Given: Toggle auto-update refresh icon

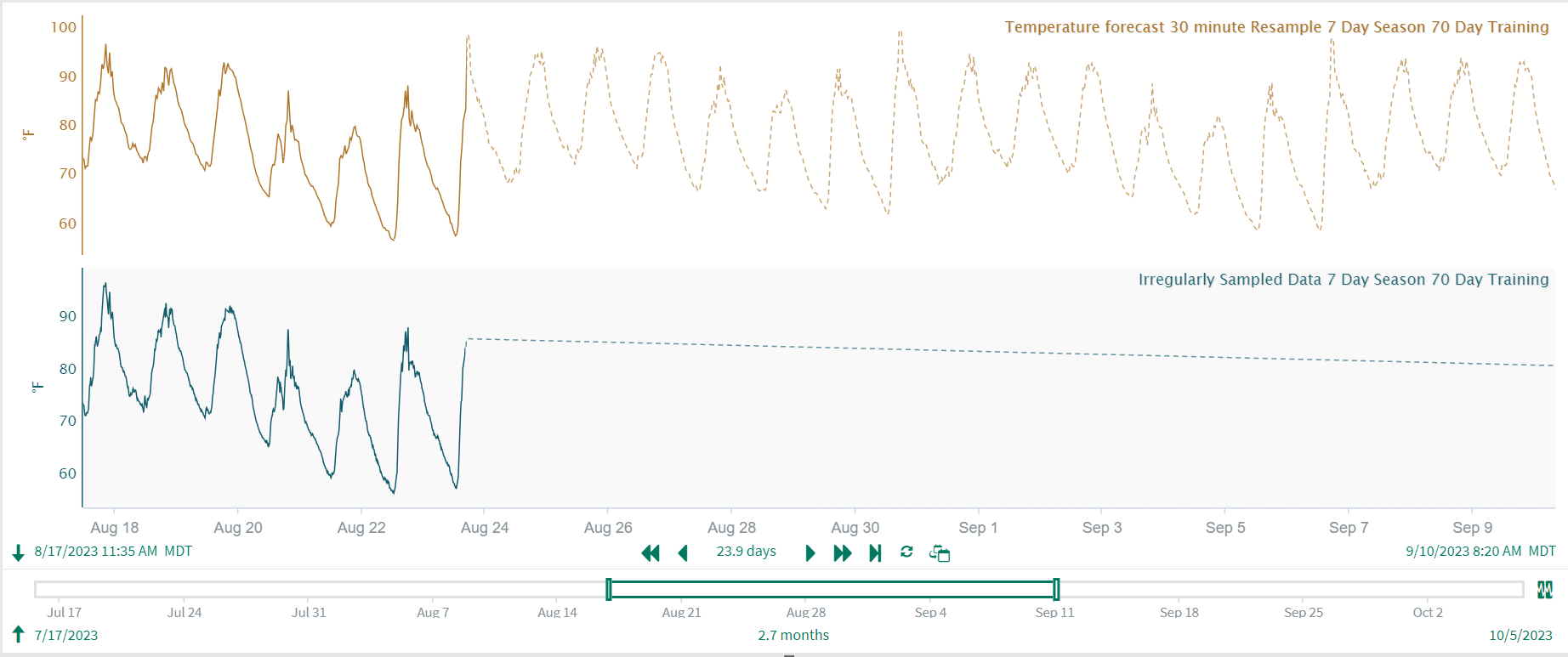Looking at the screenshot, I should pyautogui.click(x=906, y=552).
